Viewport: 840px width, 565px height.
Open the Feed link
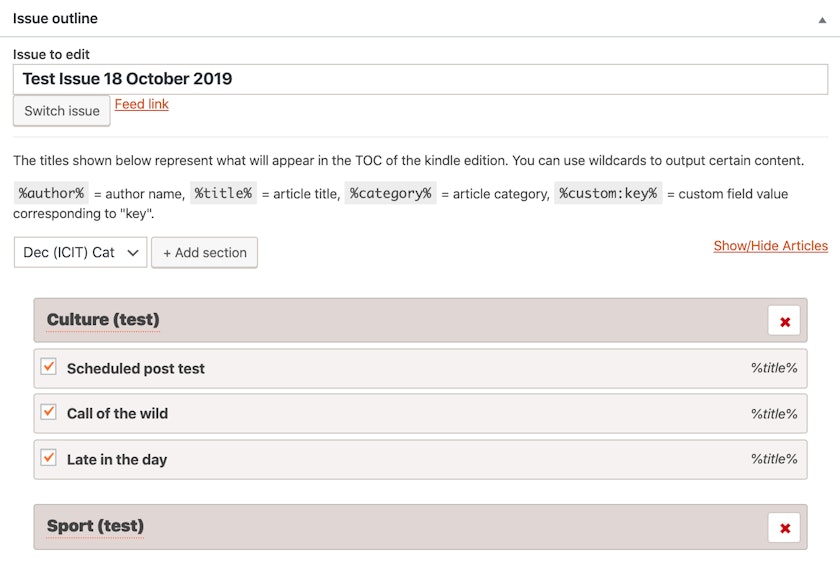[142, 104]
